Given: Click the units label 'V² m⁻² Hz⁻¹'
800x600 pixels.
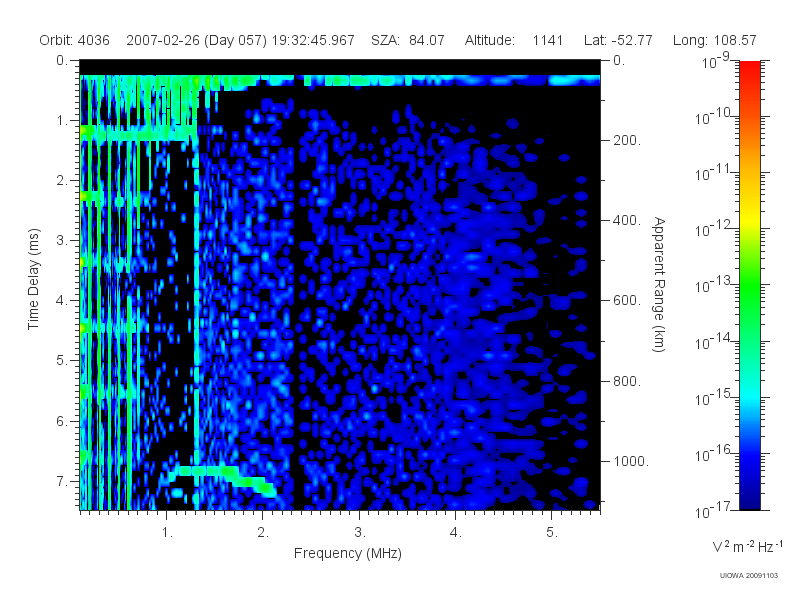Looking at the screenshot, I should click(747, 546).
